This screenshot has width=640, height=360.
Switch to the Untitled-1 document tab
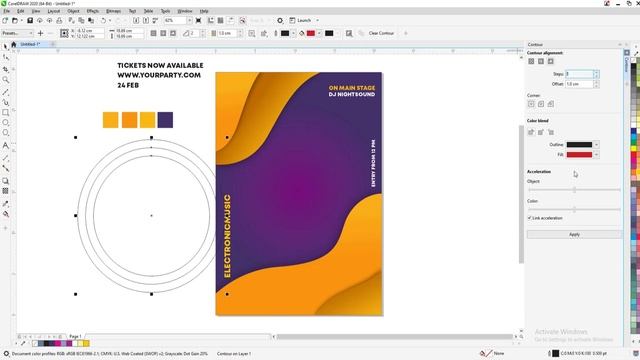pyautogui.click(x=30, y=44)
